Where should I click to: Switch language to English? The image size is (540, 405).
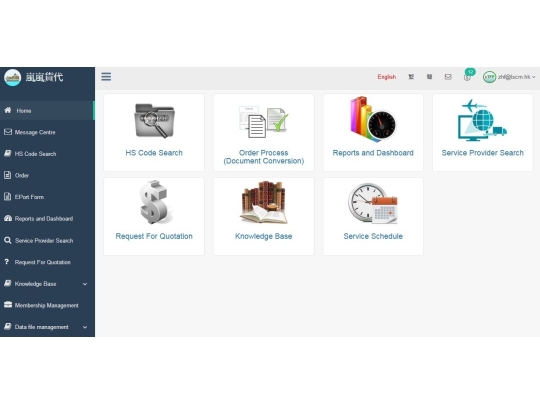click(386, 77)
